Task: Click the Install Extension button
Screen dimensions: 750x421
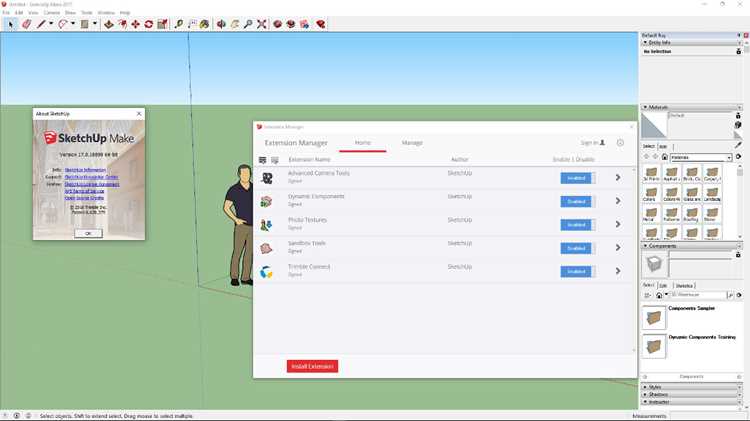Action: pyautogui.click(x=312, y=366)
